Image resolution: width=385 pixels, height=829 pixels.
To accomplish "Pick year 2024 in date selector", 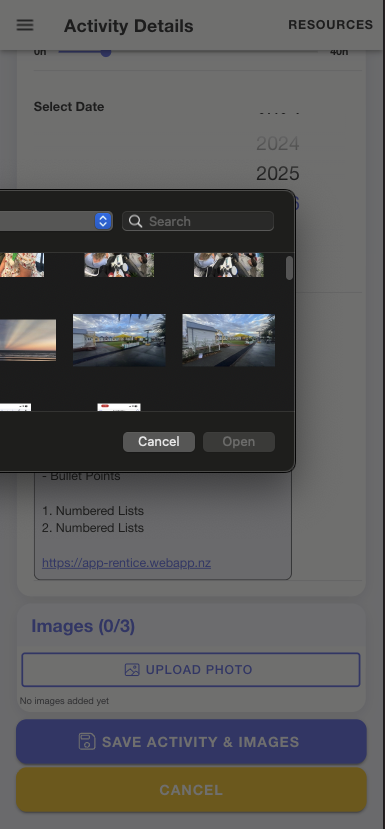I will click(x=278, y=143).
